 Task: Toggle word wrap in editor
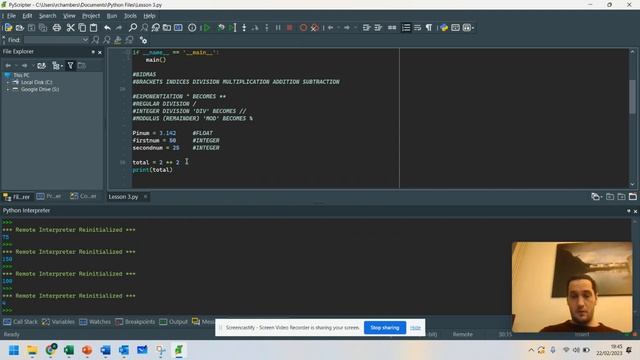417,28
